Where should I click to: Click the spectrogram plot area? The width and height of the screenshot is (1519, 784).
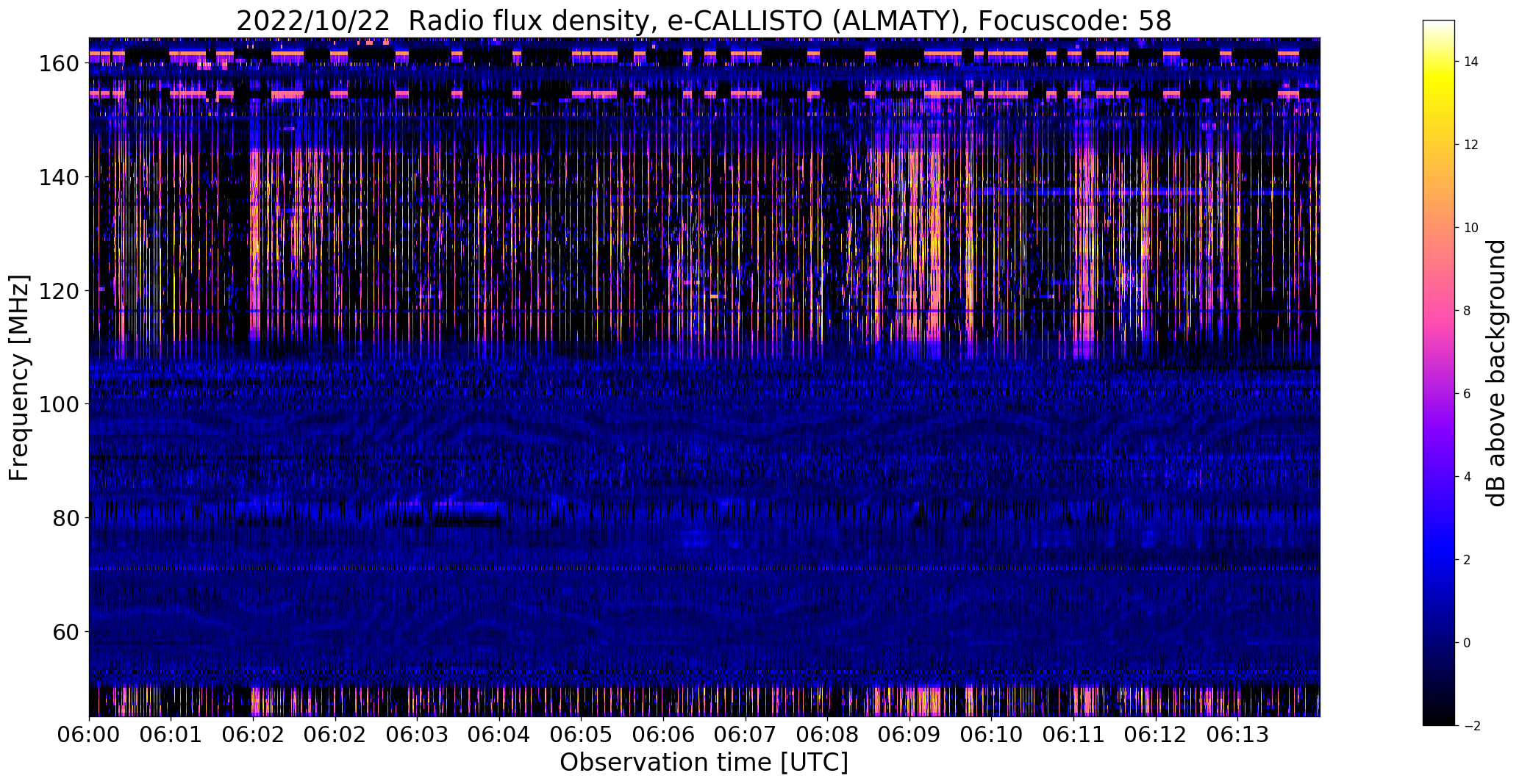[x=704, y=377]
